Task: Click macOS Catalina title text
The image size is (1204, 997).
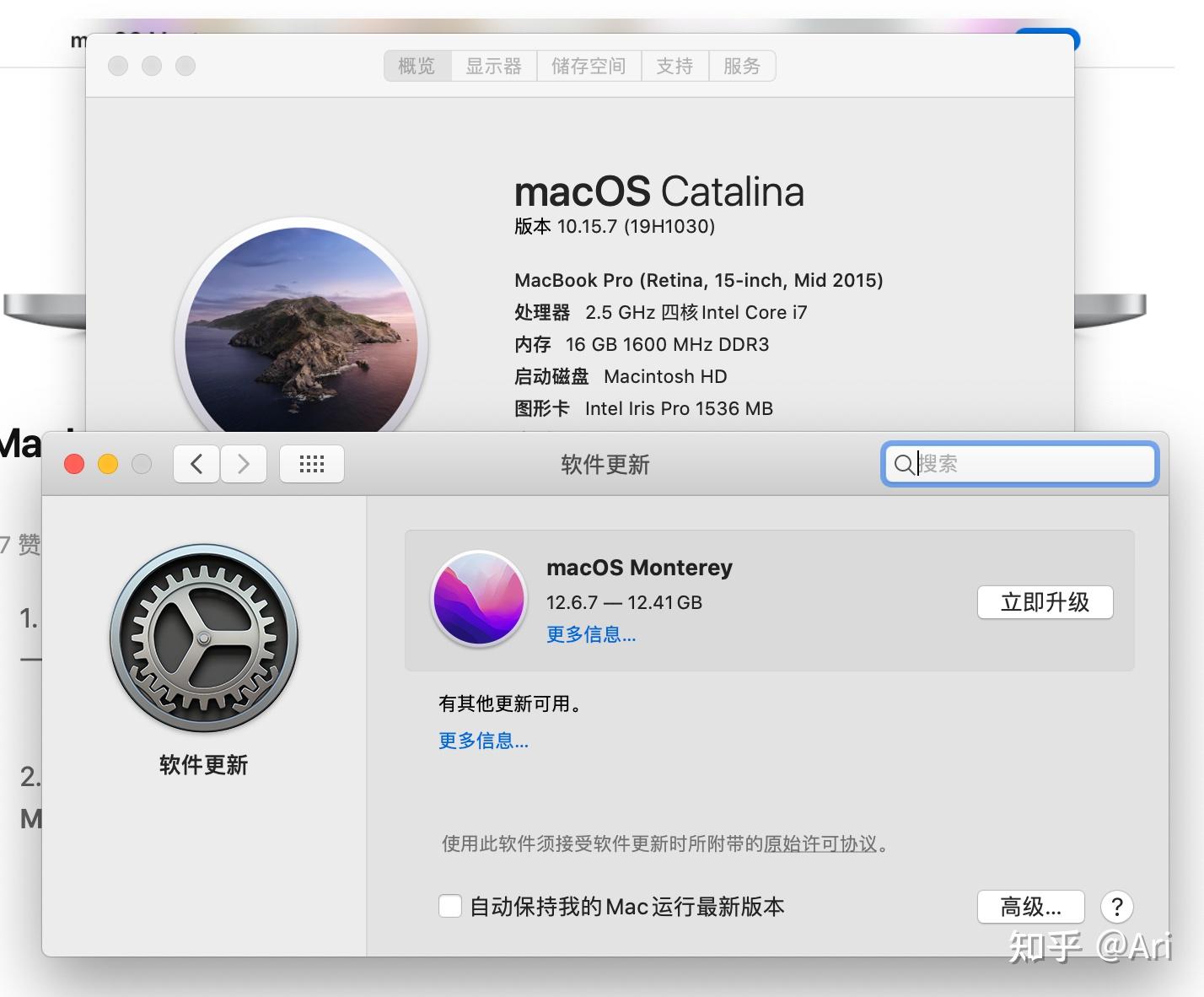Action: tap(659, 191)
